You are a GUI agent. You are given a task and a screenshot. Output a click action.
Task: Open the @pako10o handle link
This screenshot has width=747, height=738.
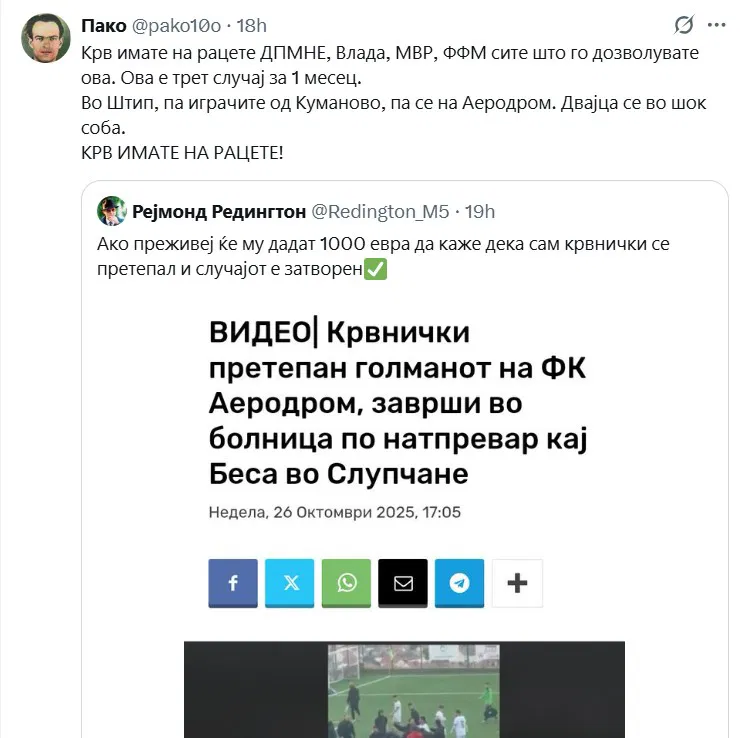coord(176,26)
